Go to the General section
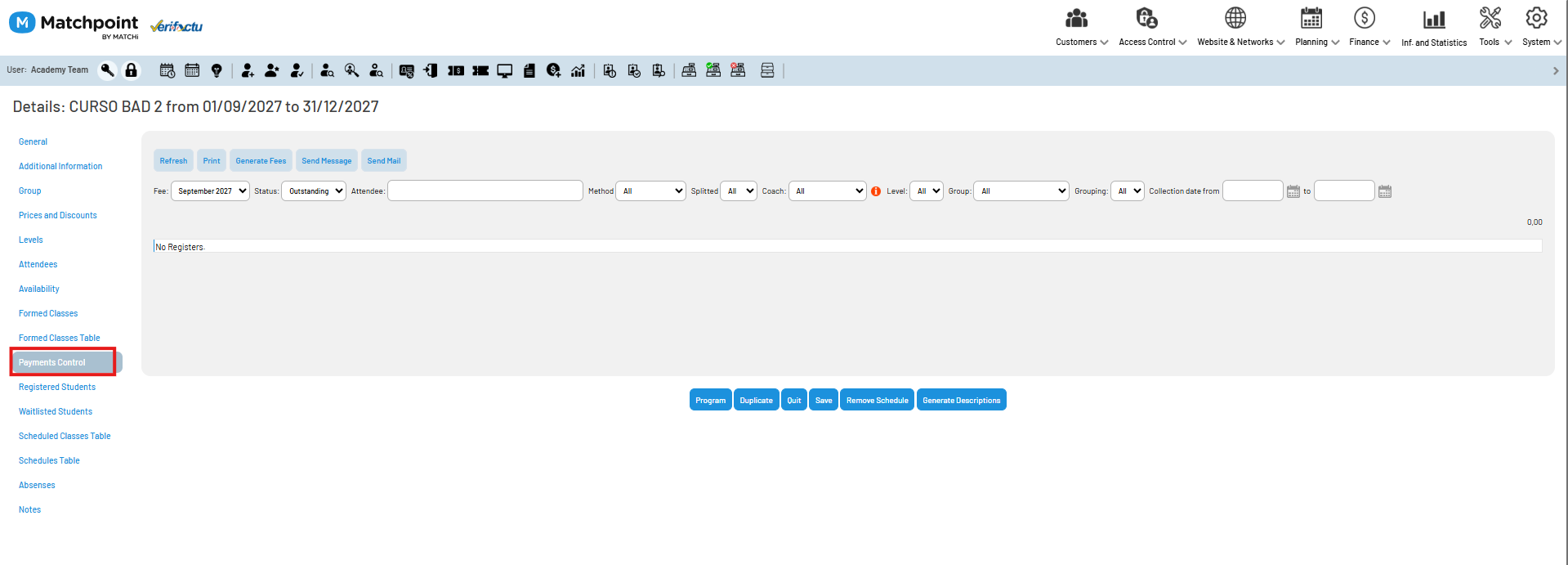 pos(33,141)
